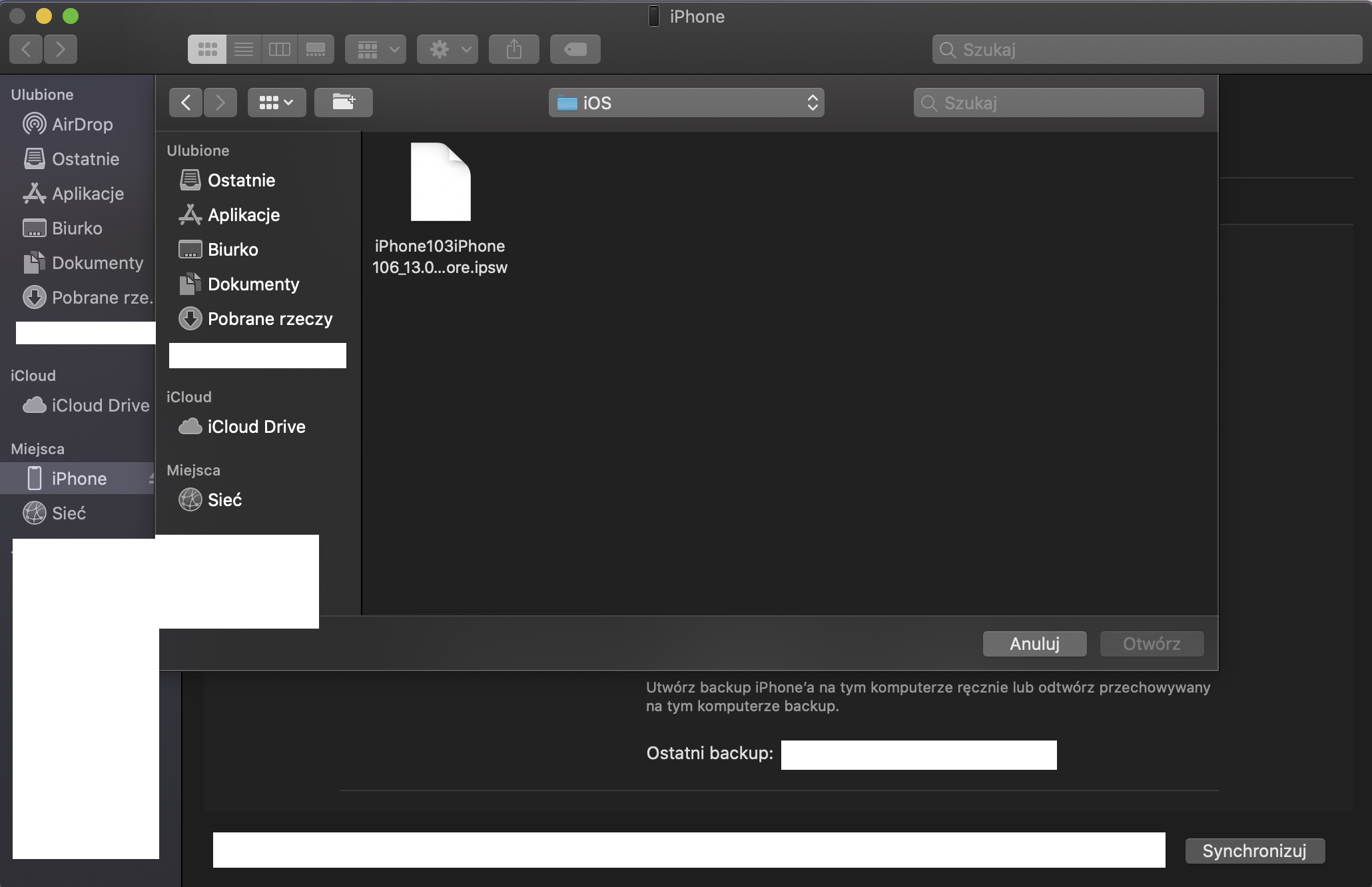Open the iOS folder path dropdown
This screenshot has height=887, width=1372.
coord(686,103)
